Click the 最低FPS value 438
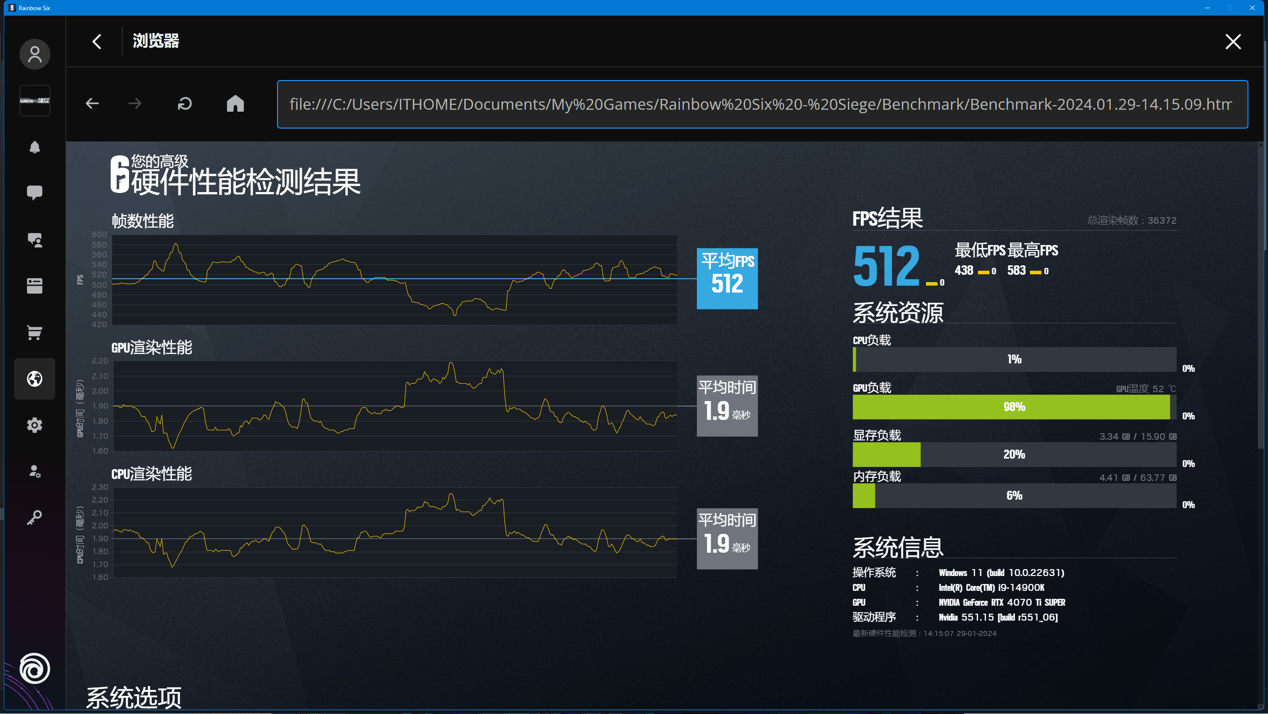Viewport: 1268px width, 714px height. click(964, 271)
